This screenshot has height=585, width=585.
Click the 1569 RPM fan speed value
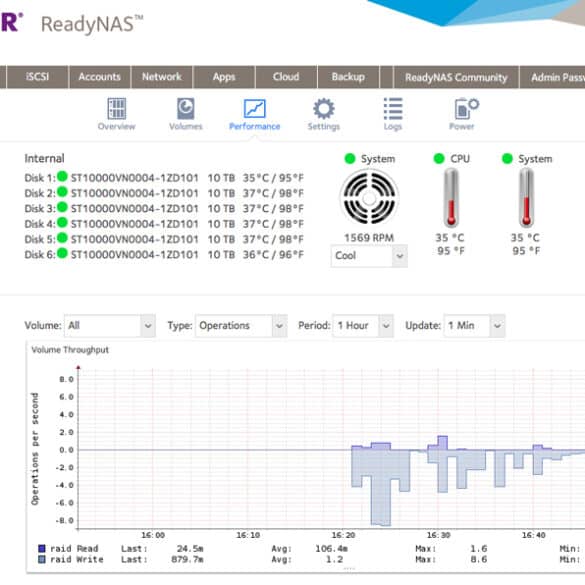(x=369, y=238)
